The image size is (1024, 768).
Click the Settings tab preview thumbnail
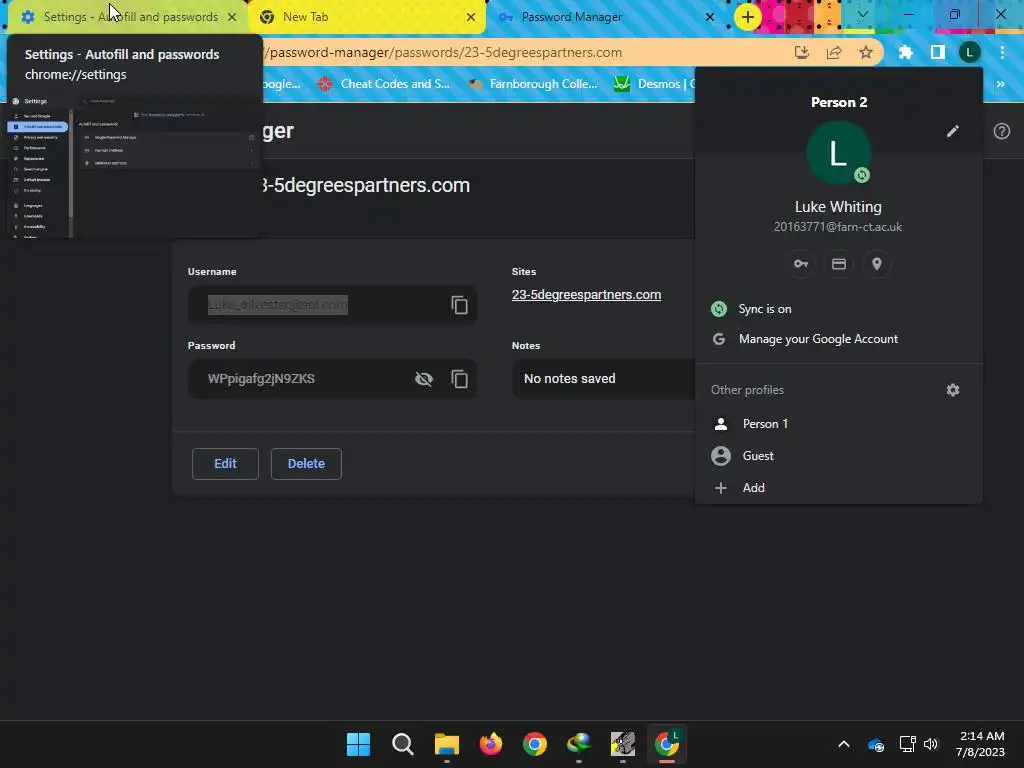(135, 167)
